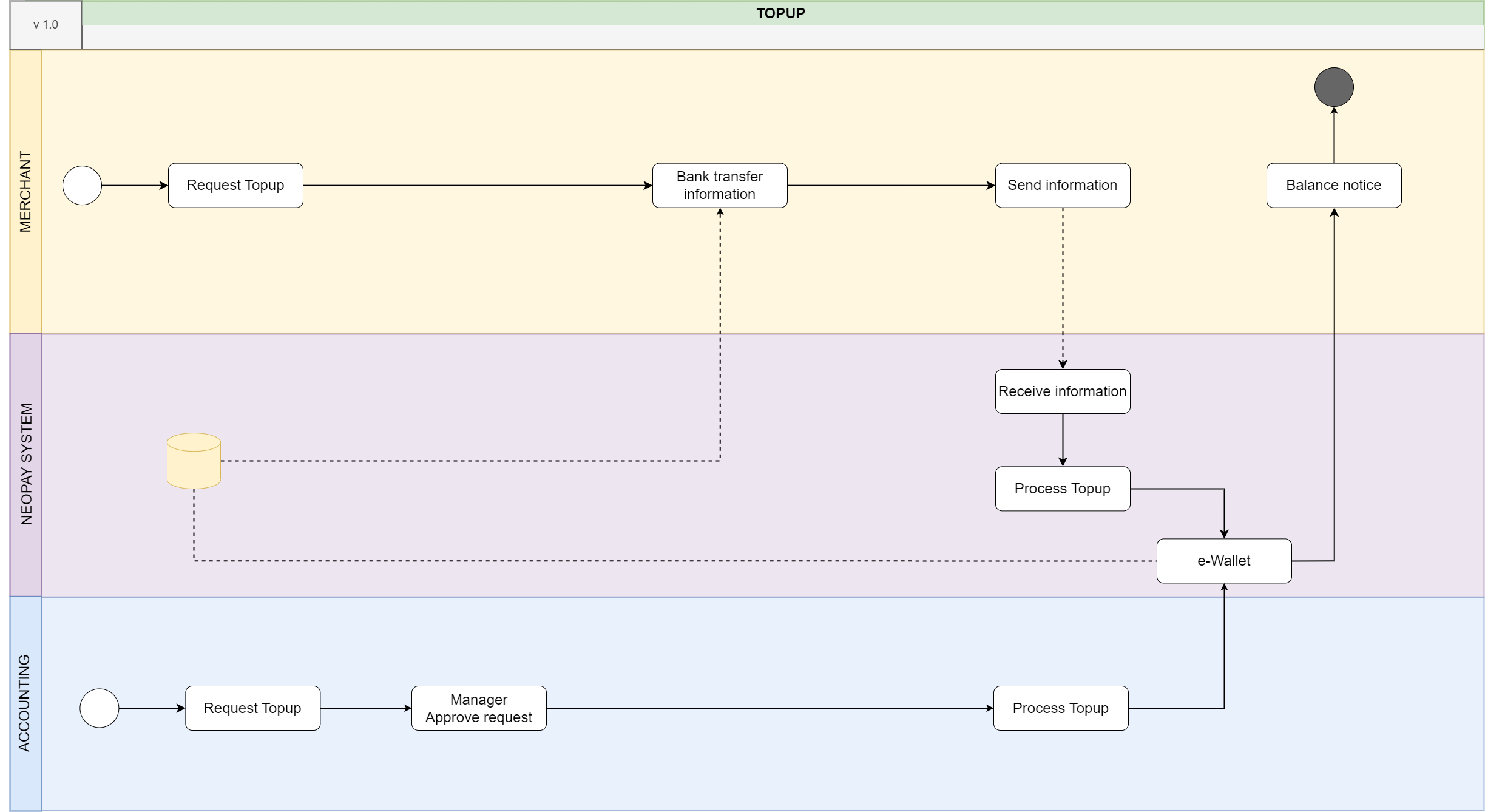Click Process Topup in Neopay System lane
The height and width of the screenshot is (812, 1485).
1062,489
